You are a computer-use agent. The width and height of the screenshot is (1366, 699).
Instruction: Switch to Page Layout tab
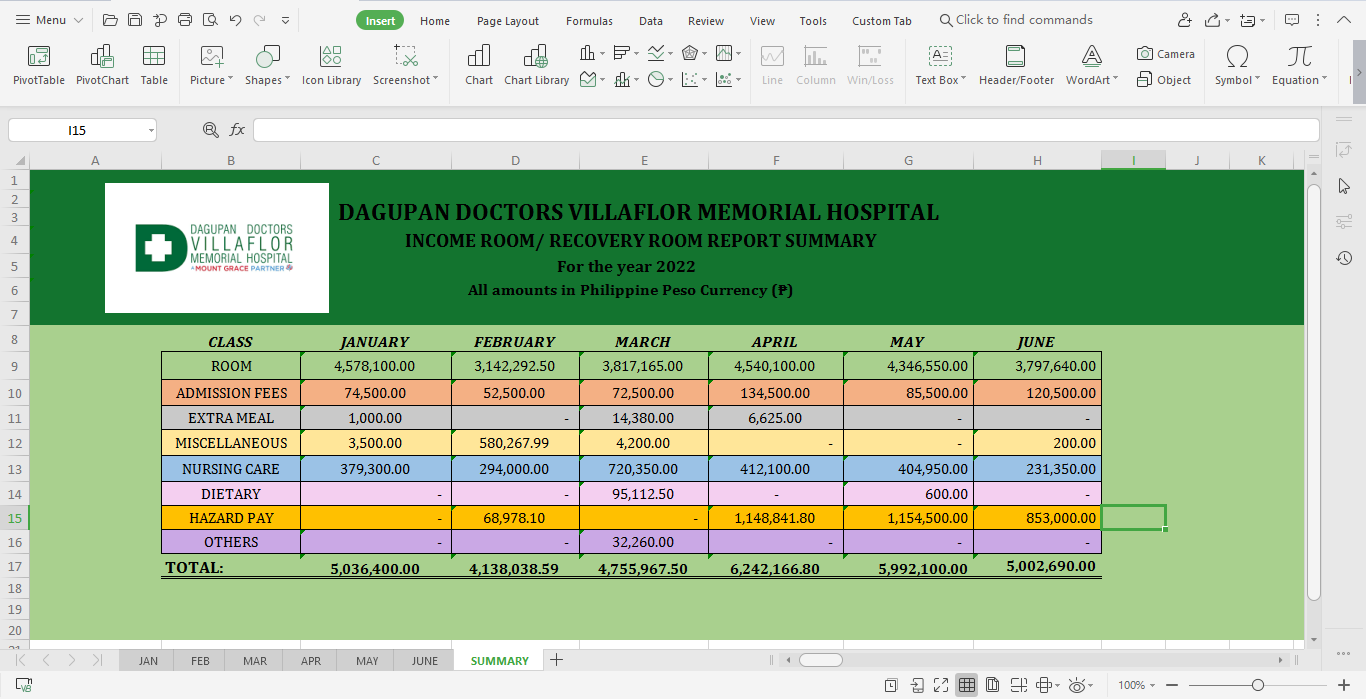coord(508,20)
